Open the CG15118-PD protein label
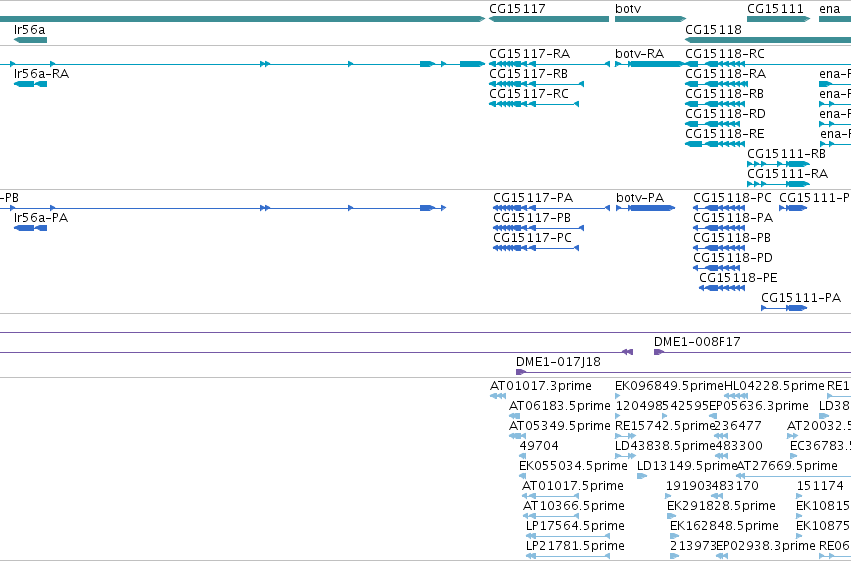 point(733,258)
